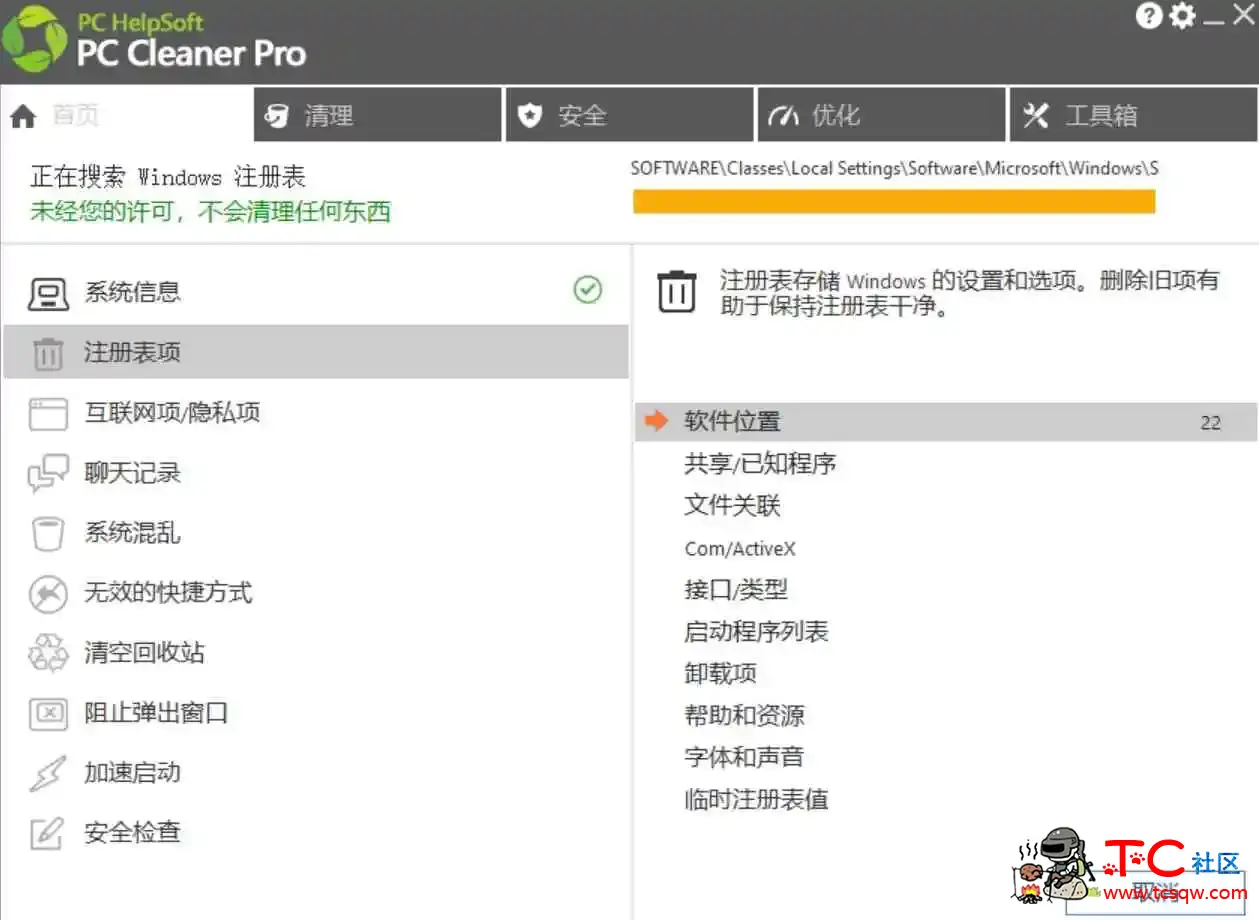Open the 工具箱 tab

tap(1134, 115)
